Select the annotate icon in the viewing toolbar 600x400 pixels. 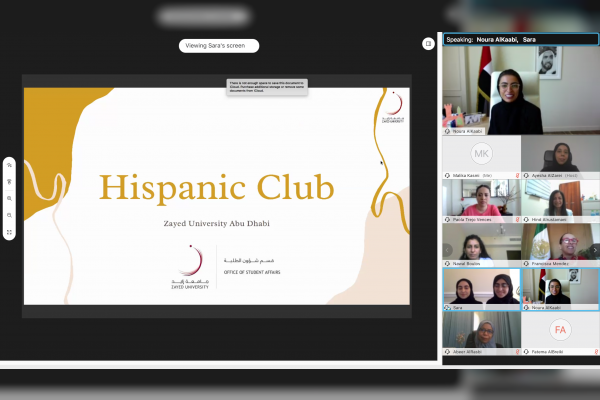pyautogui.click(x=9, y=165)
